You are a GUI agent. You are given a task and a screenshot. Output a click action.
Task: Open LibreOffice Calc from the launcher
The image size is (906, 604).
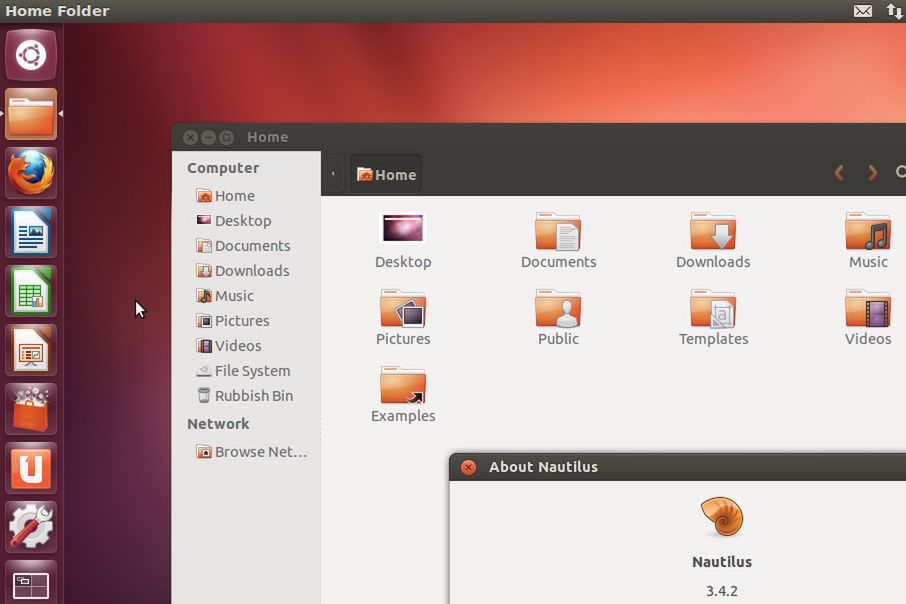coord(31,291)
